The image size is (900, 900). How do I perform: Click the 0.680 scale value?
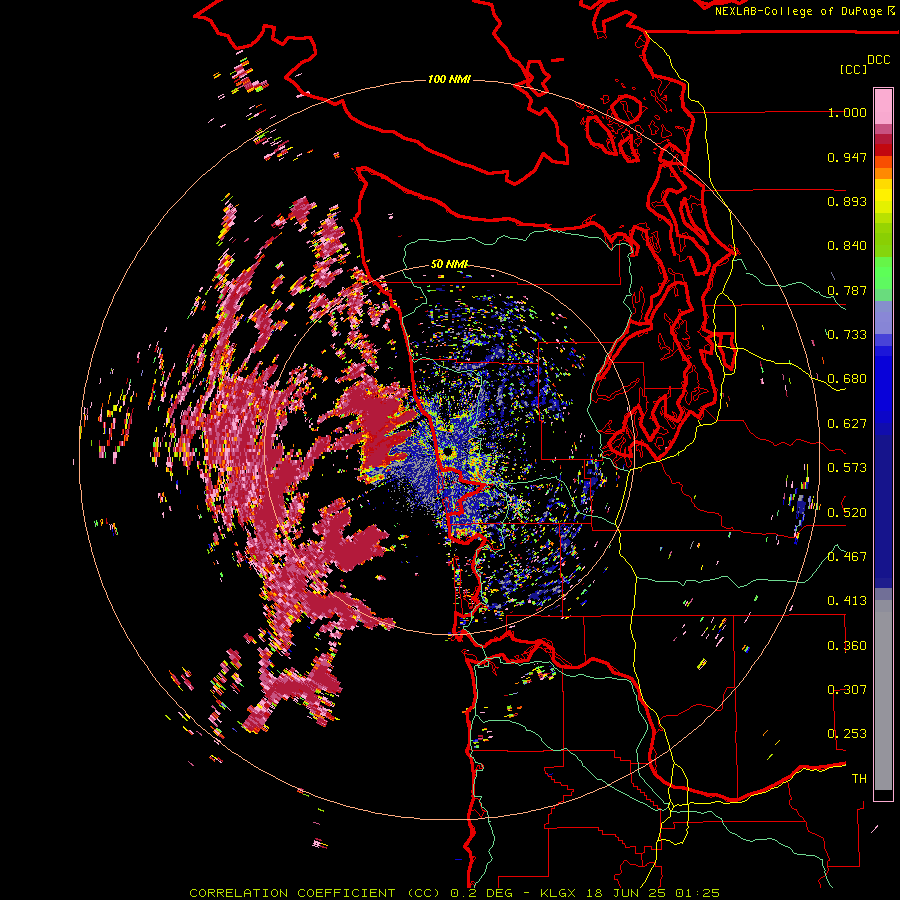click(847, 379)
